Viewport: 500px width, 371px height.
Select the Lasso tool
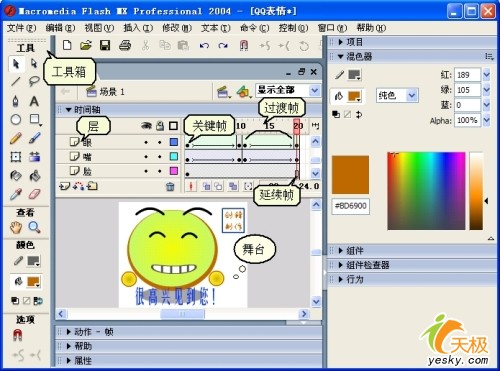pos(34,81)
